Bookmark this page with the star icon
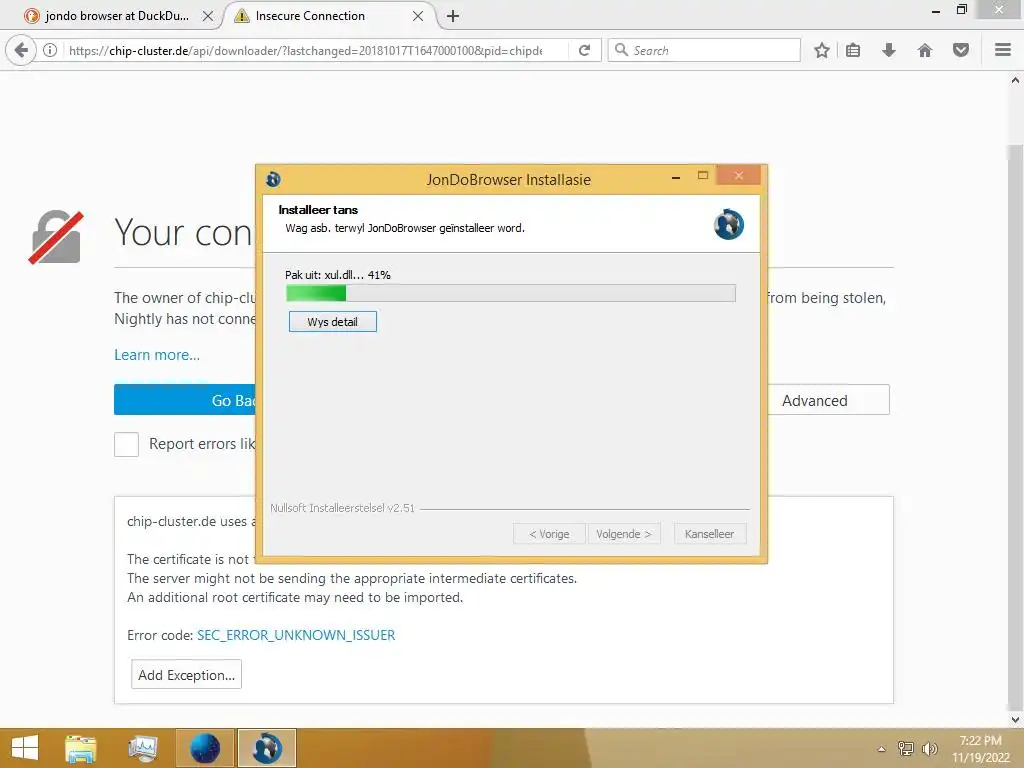Screen dimensions: 1024x768 (822, 50)
